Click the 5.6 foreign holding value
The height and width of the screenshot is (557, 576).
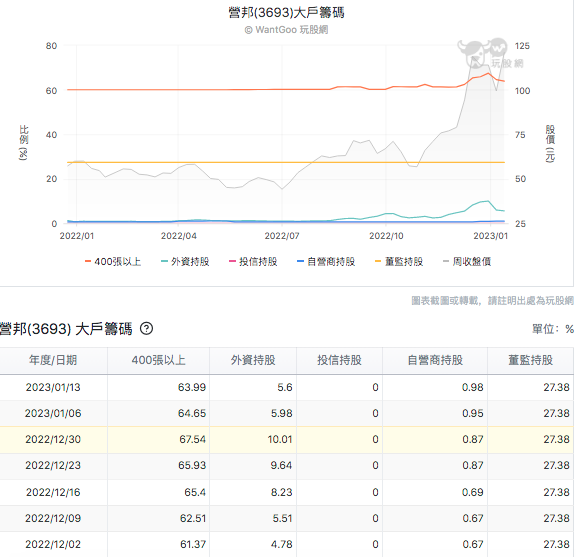tap(285, 387)
